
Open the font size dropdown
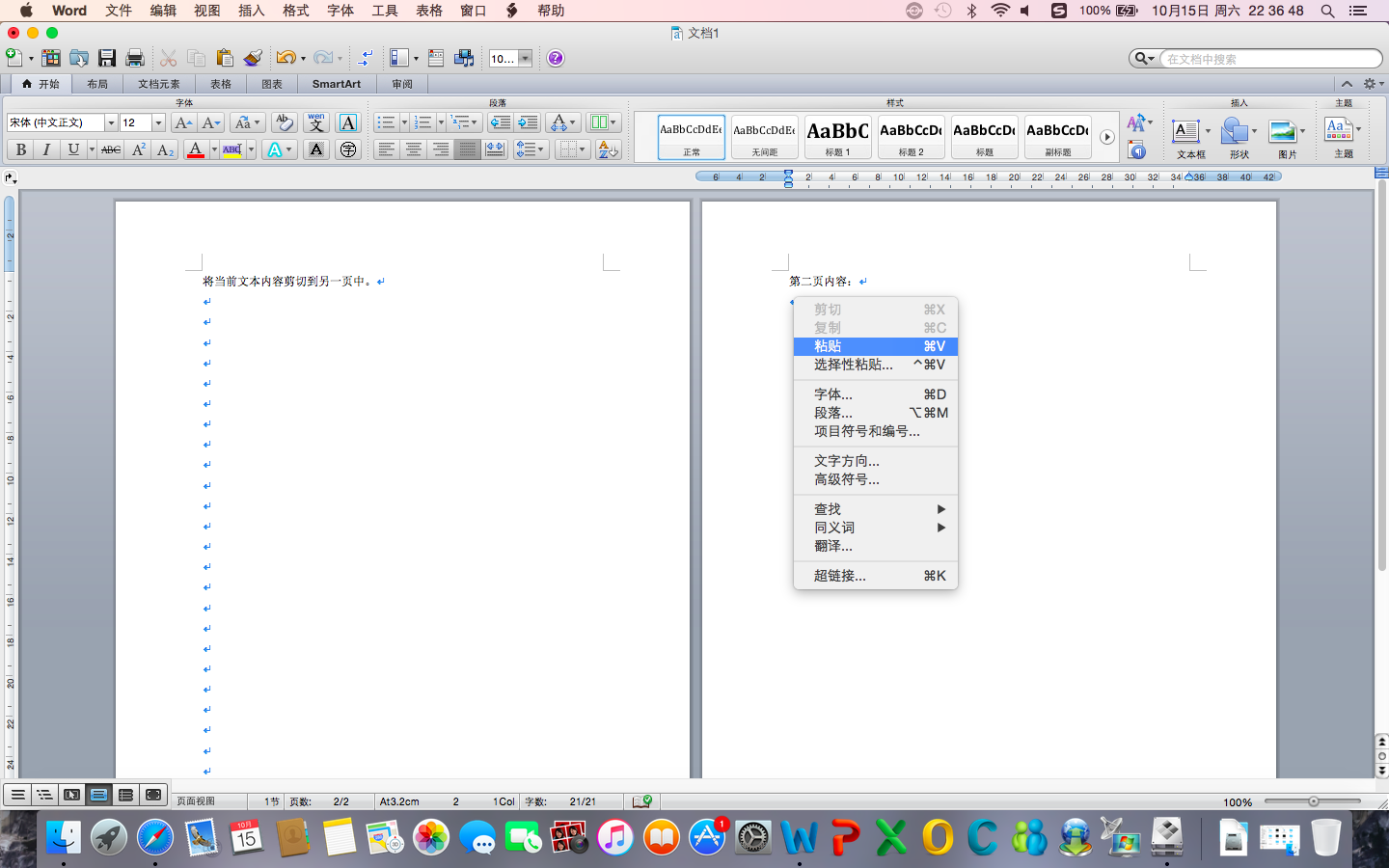tap(158, 123)
